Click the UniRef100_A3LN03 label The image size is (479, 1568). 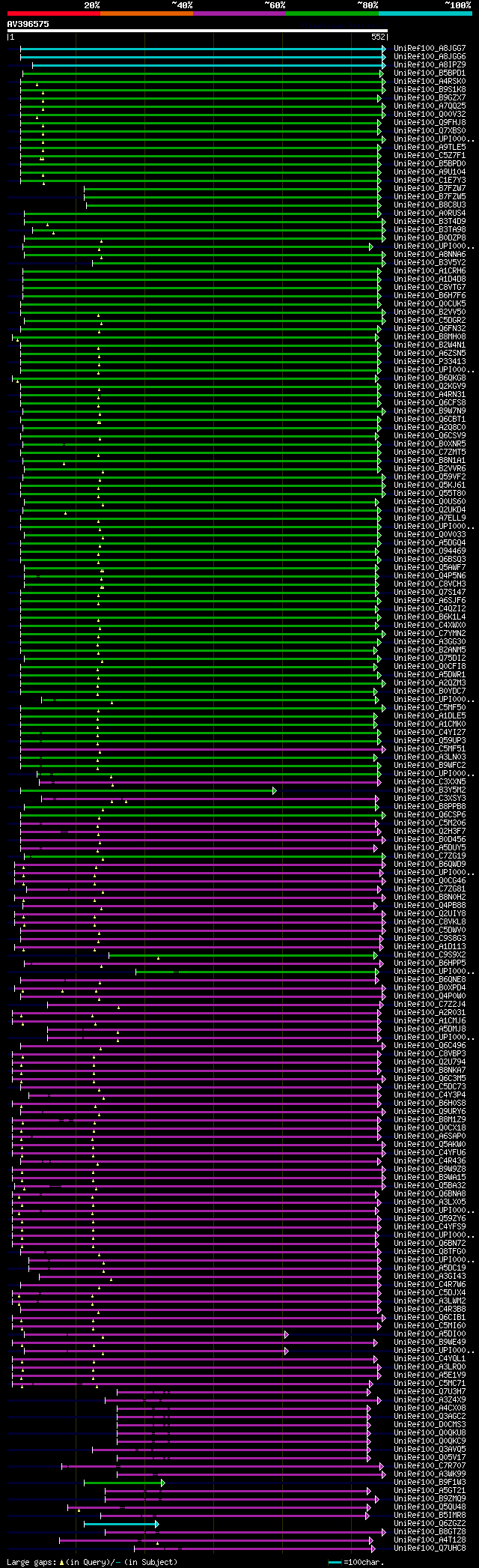[x=430, y=757]
